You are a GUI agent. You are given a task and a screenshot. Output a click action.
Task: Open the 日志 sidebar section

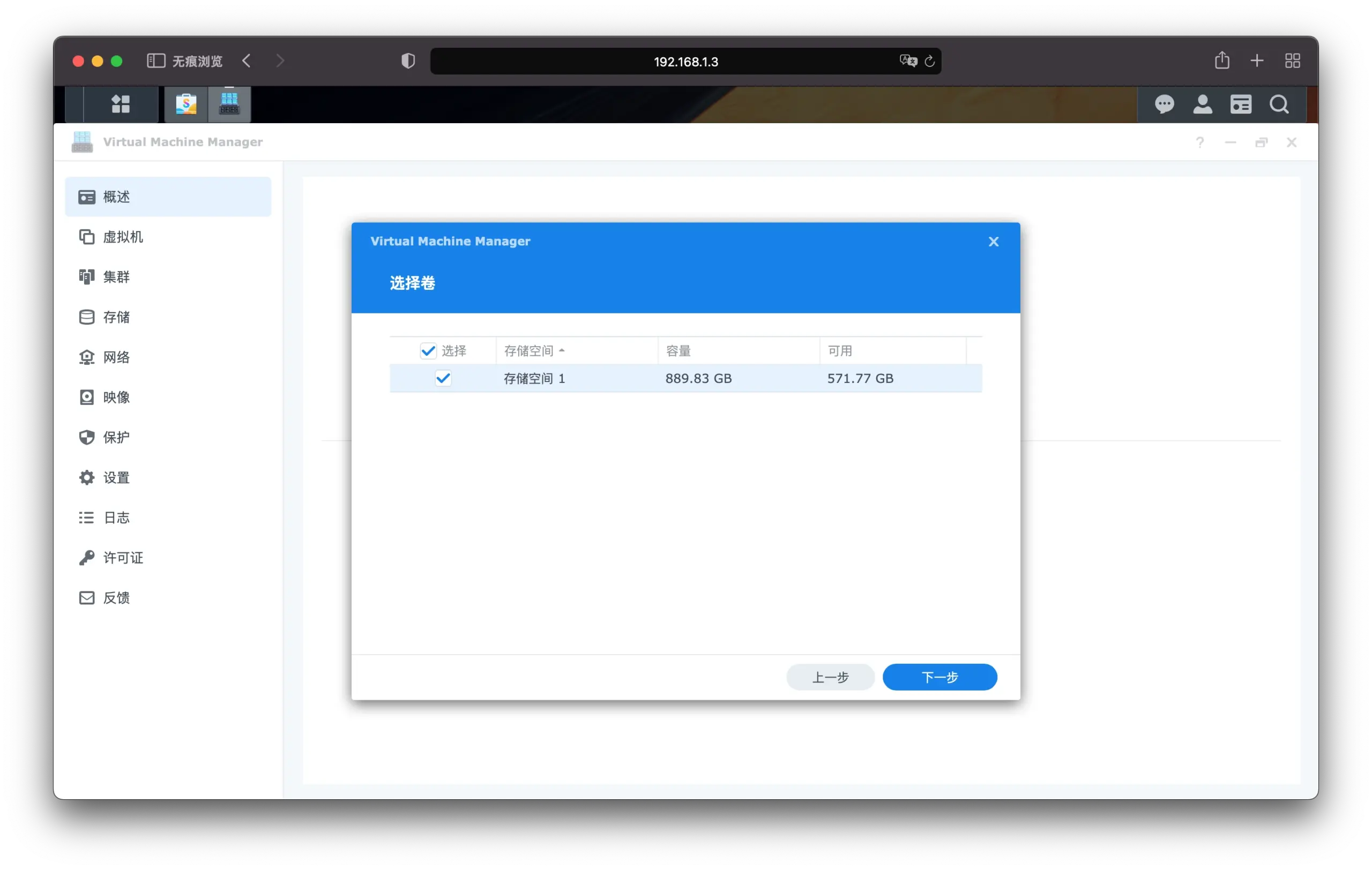(x=168, y=517)
